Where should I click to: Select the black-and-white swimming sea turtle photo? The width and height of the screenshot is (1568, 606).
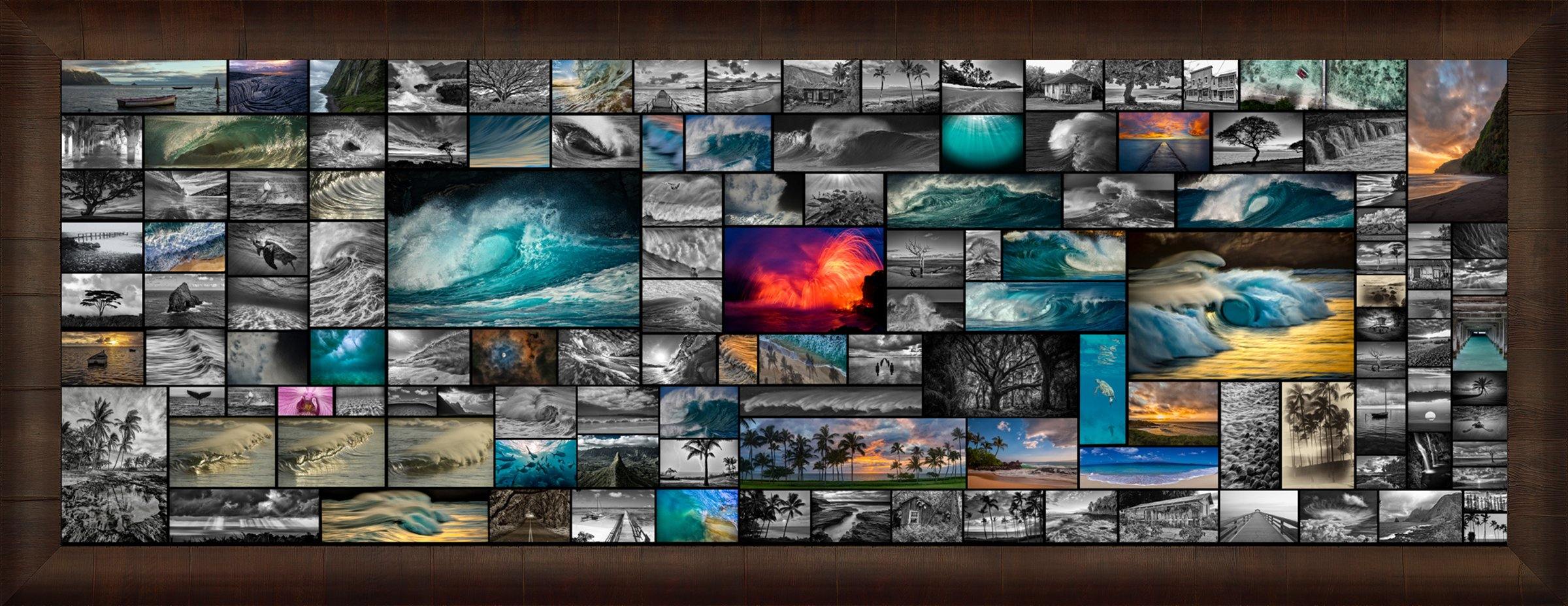pos(267,249)
